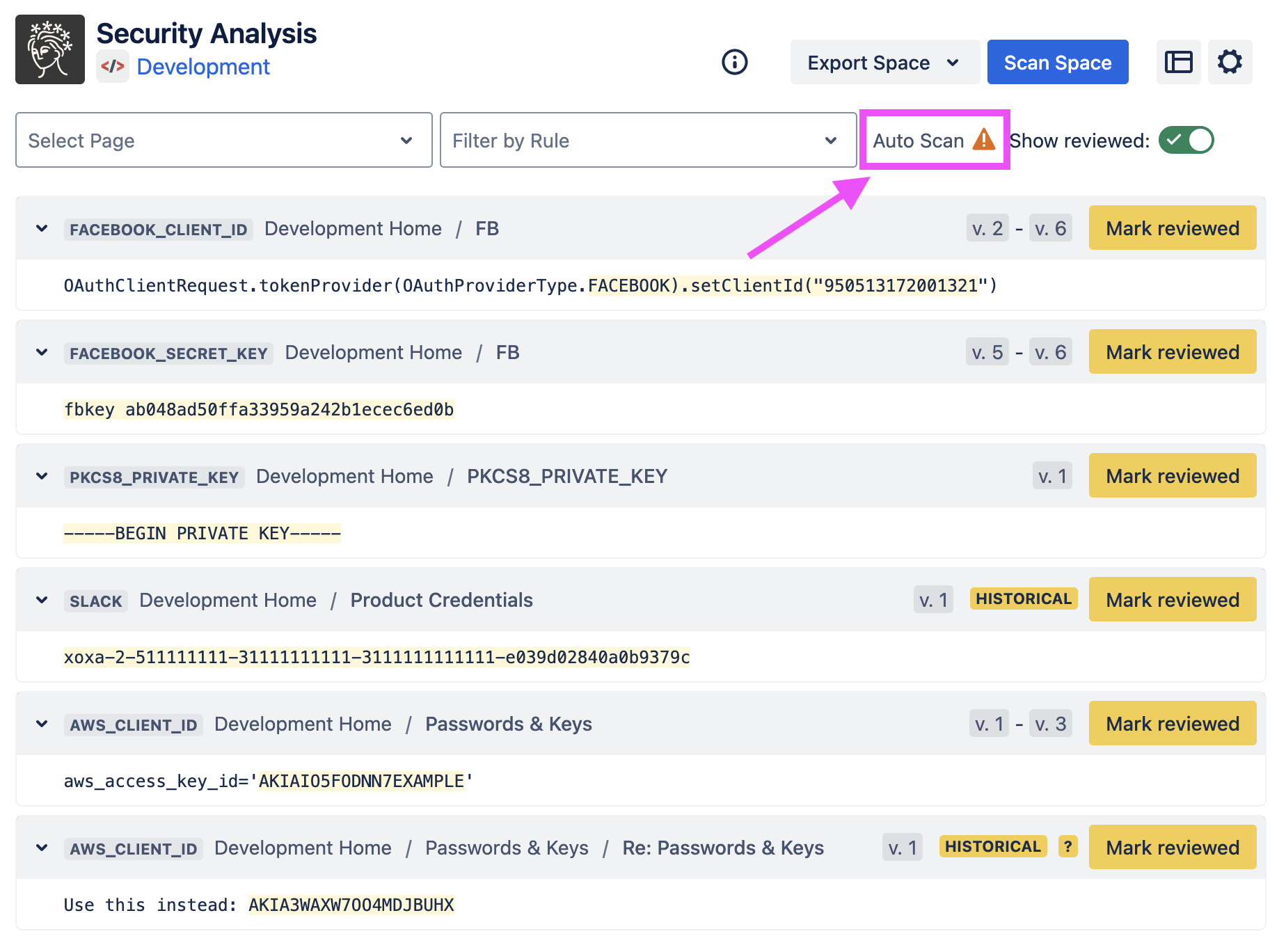
Task: Toggle the Show reviewed switch
Action: (x=1186, y=140)
